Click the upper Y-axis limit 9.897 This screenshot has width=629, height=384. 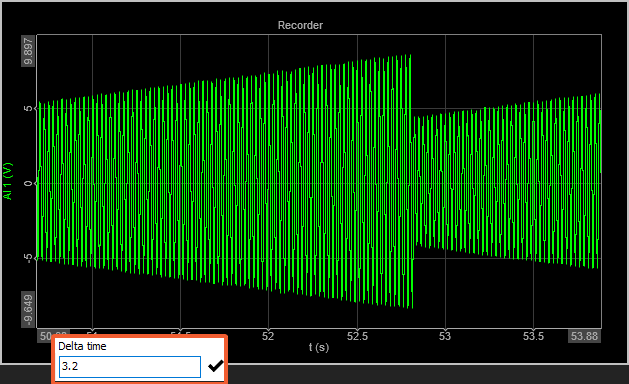click(28, 51)
